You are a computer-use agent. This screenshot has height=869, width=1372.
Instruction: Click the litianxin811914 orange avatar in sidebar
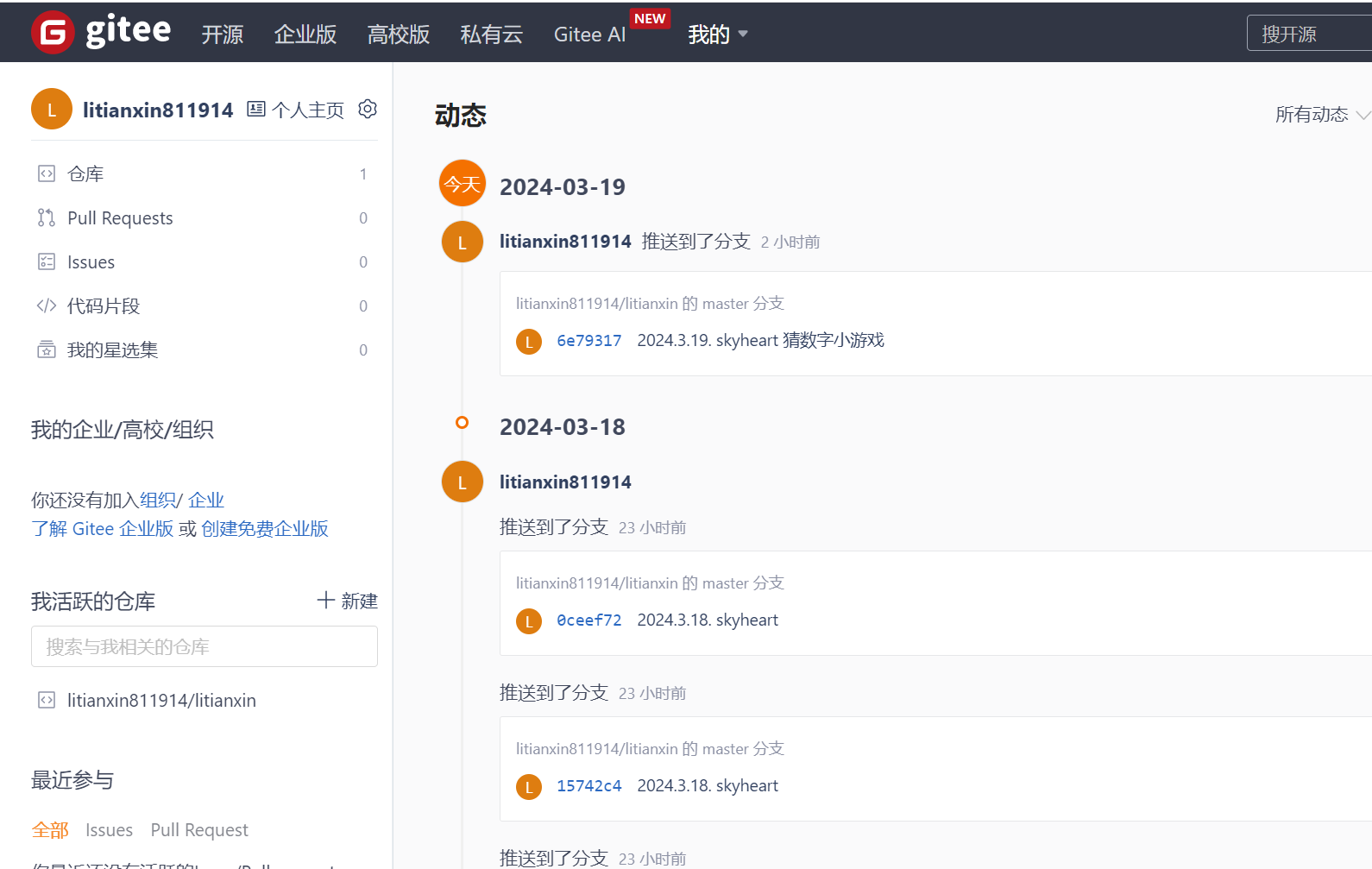pos(52,109)
